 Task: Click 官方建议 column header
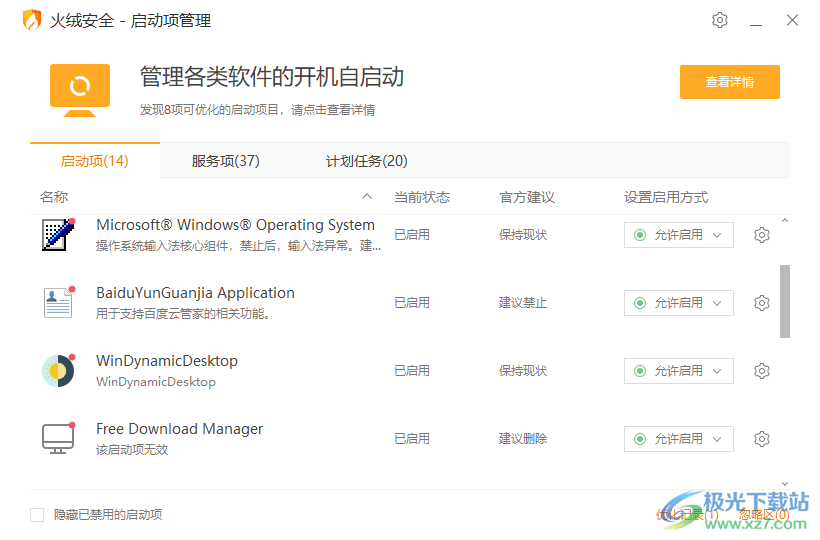tap(527, 197)
